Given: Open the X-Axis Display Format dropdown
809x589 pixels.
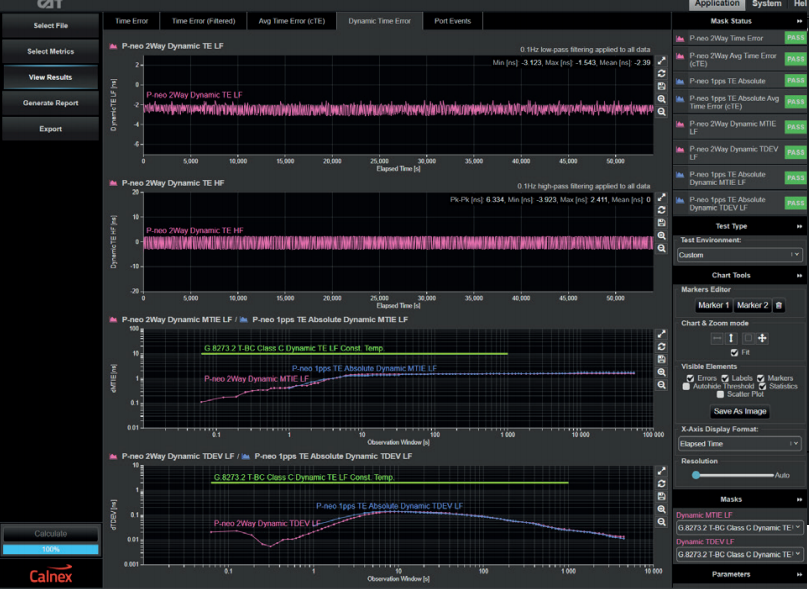Looking at the screenshot, I should [739, 444].
